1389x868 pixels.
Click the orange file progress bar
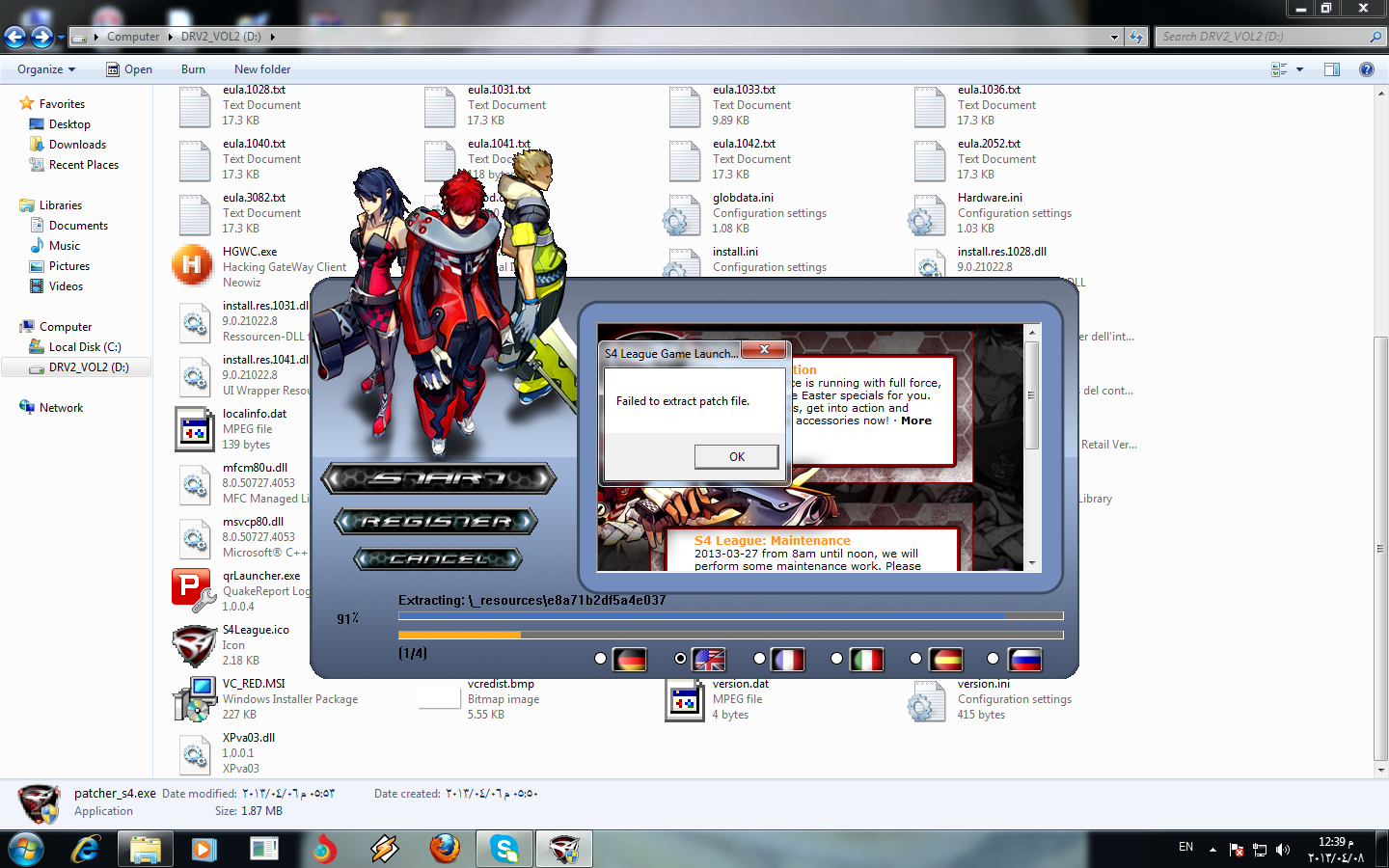731,635
